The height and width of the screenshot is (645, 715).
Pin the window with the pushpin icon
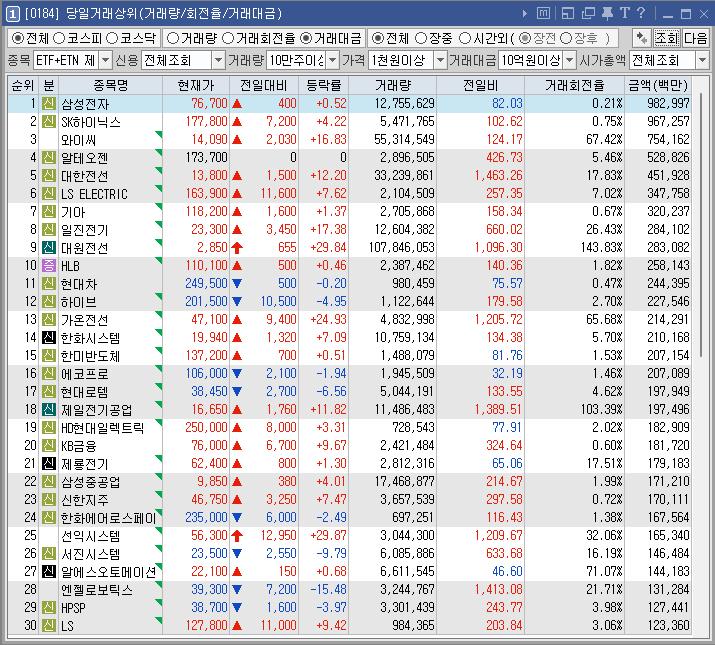pyautogui.click(x=607, y=13)
